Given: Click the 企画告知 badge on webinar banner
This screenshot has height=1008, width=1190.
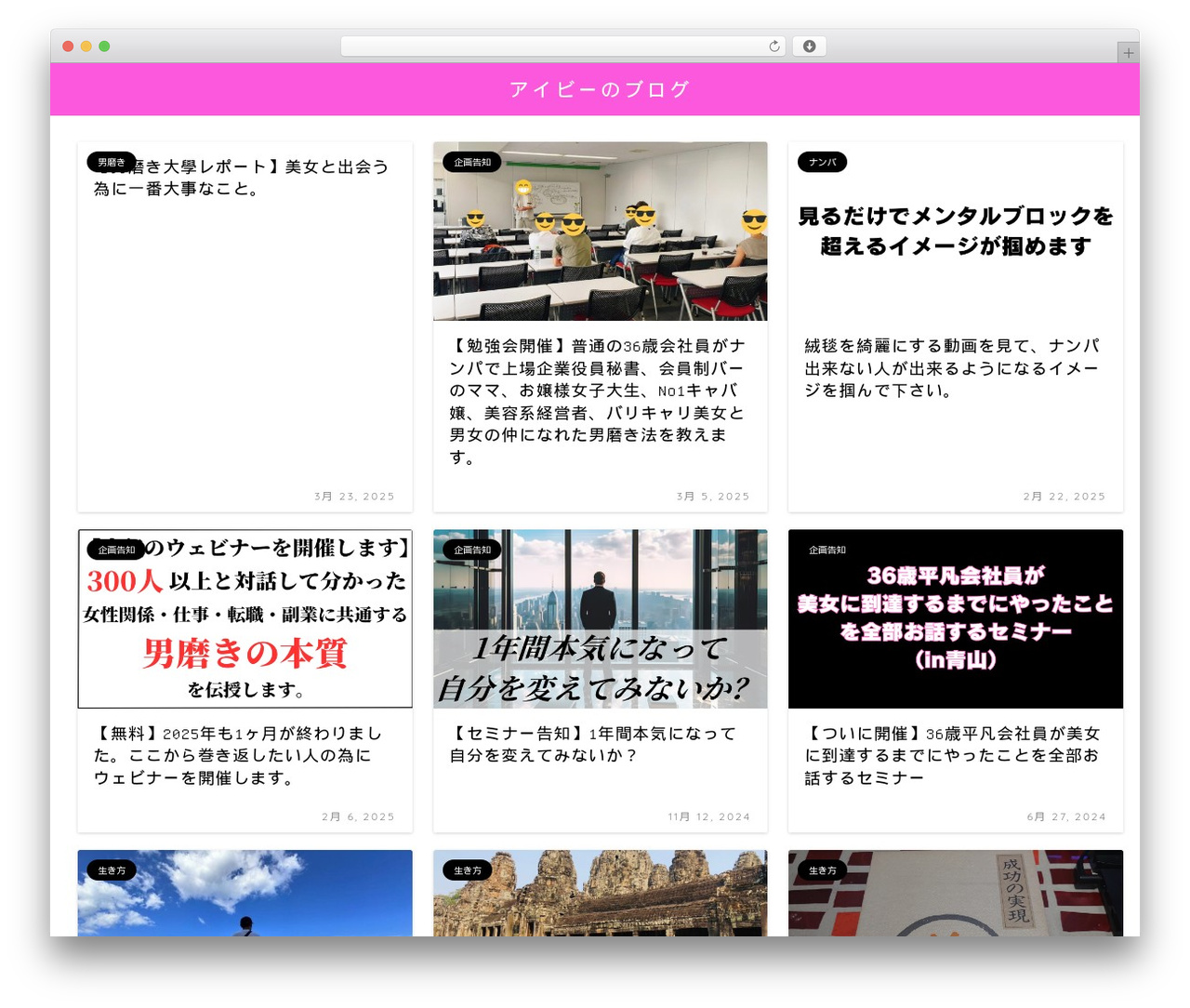Looking at the screenshot, I should coord(117,550).
